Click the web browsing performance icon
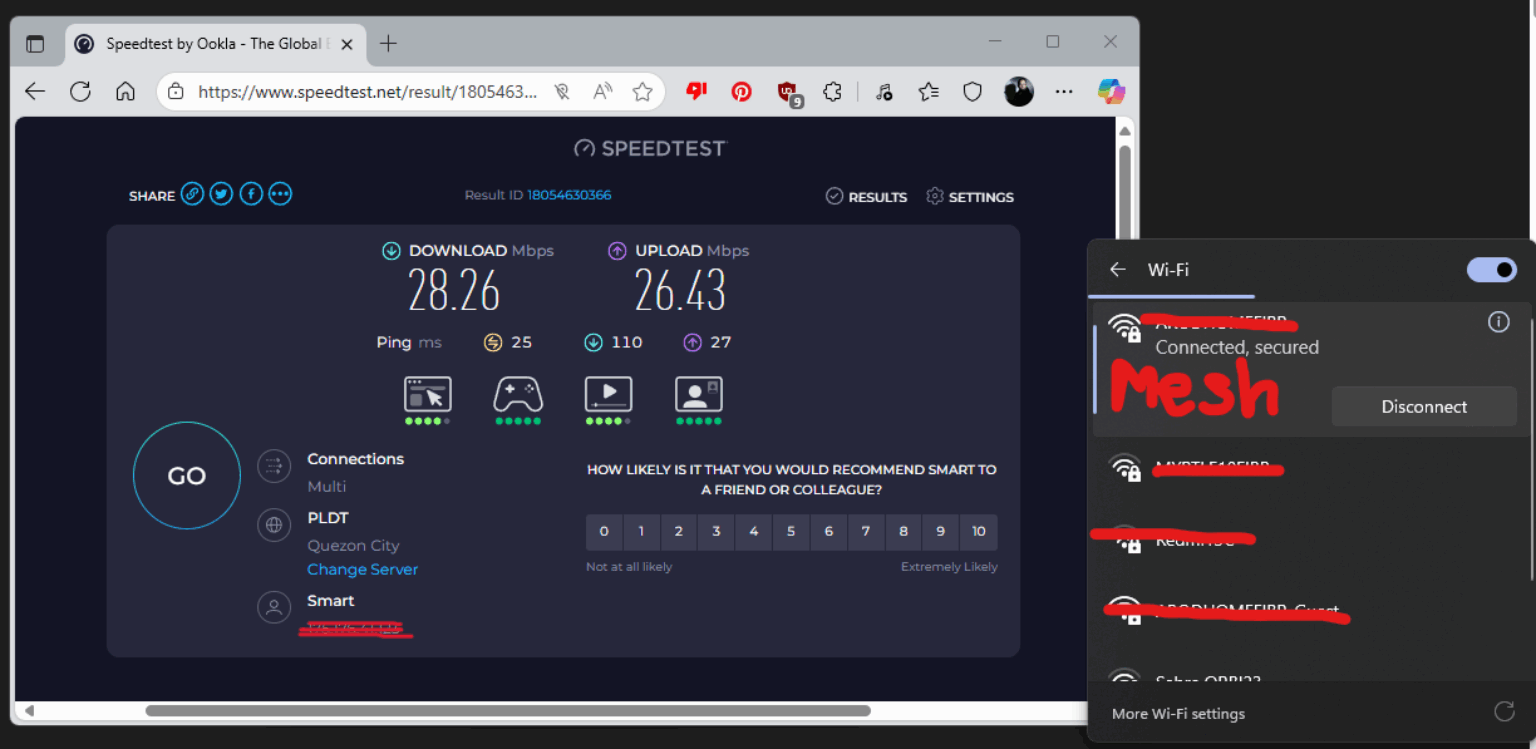Screen dimensions: 1536x749 (428, 394)
